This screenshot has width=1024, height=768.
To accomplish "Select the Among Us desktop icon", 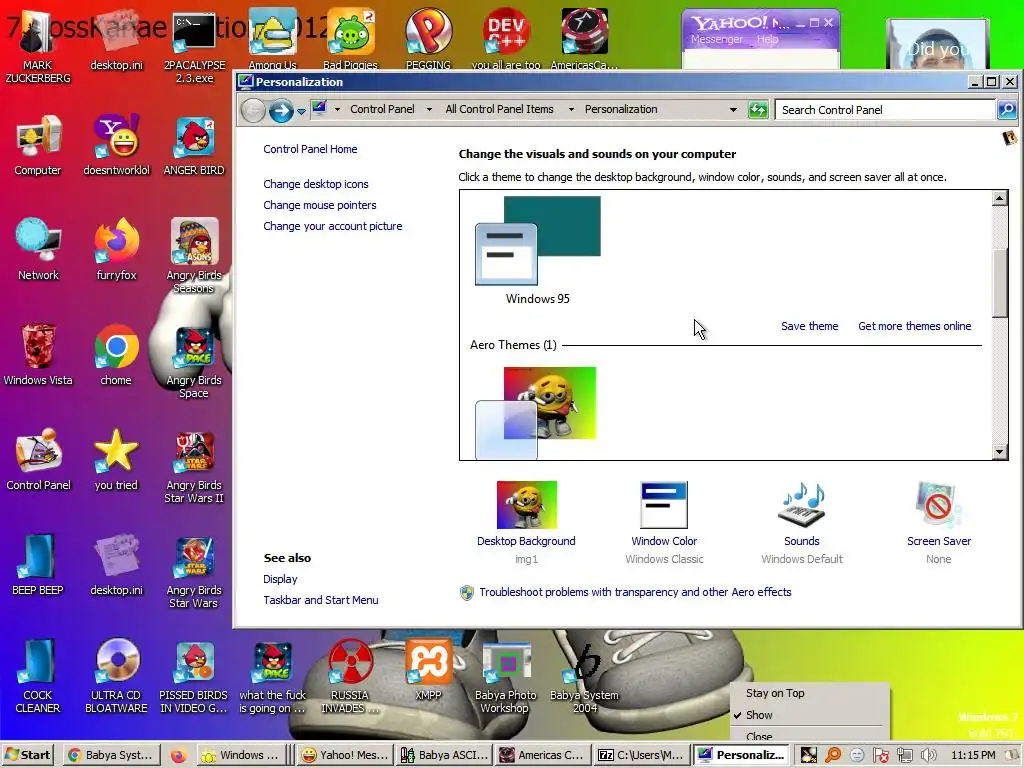I will (x=272, y=39).
